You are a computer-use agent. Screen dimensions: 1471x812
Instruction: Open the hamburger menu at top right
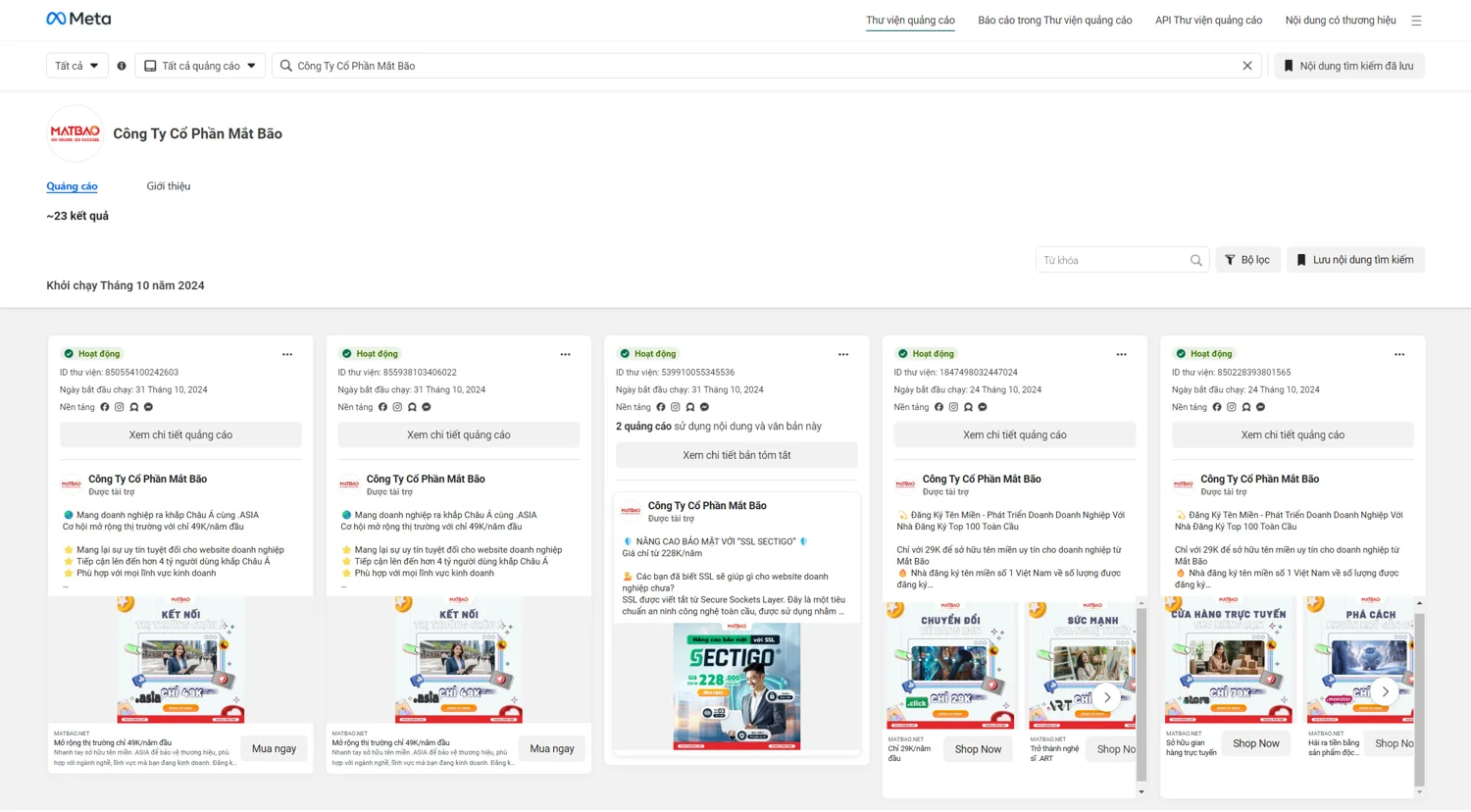(x=1416, y=20)
